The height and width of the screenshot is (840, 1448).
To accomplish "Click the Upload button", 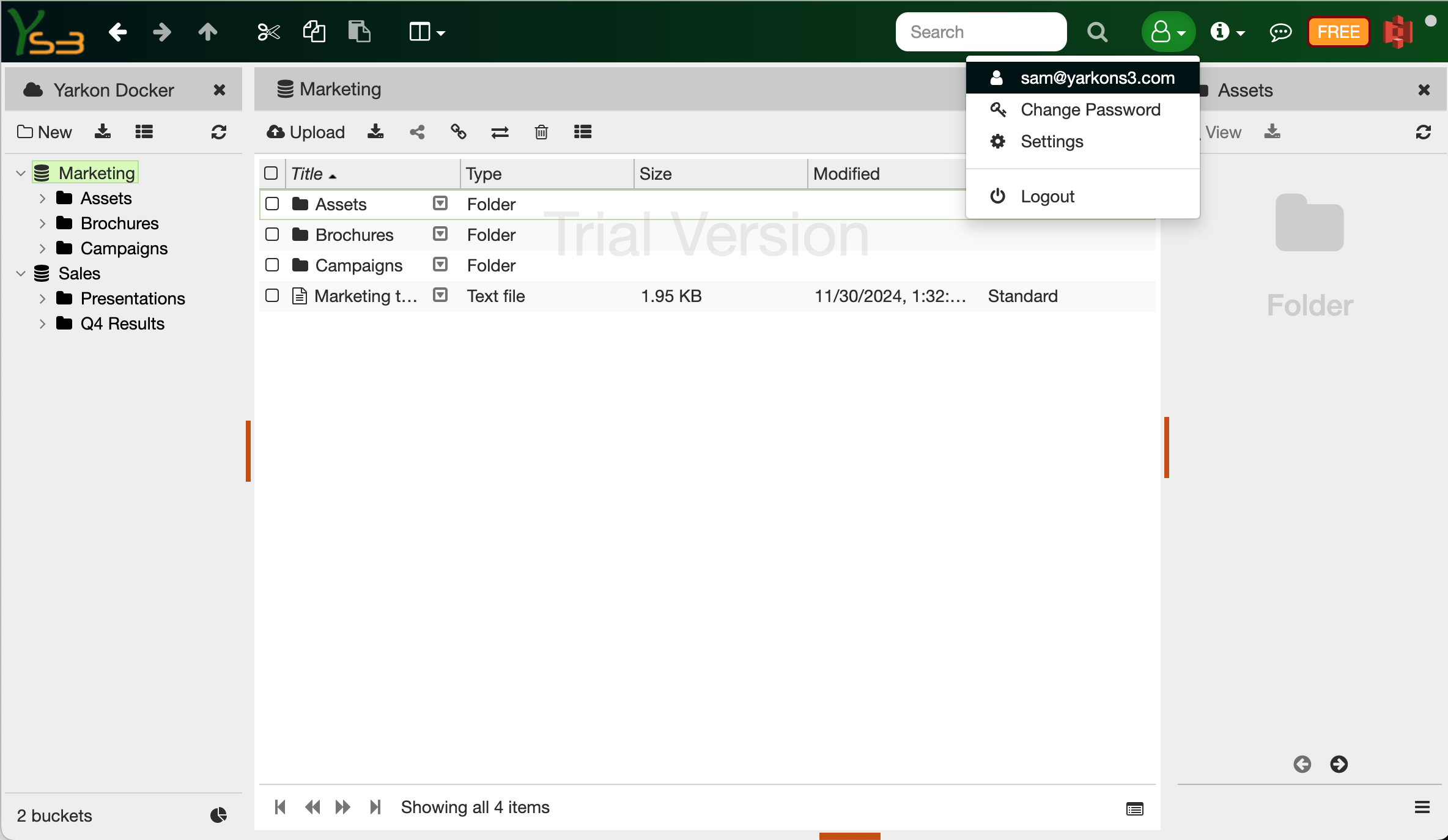I will 306,132.
